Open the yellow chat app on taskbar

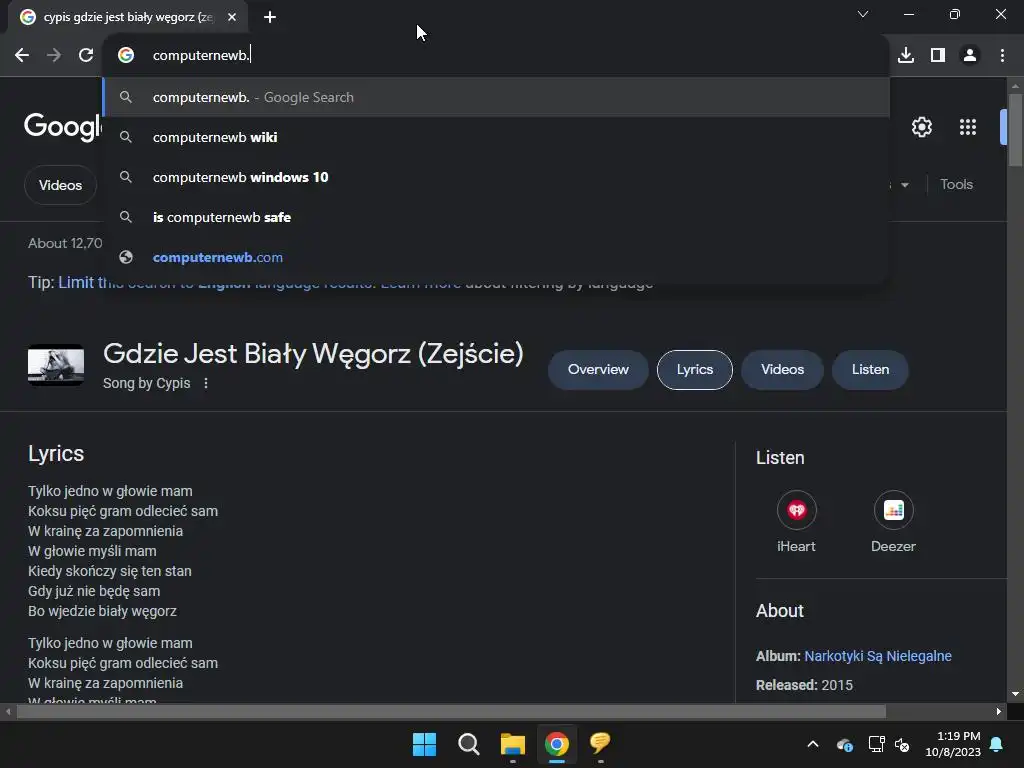coord(600,744)
